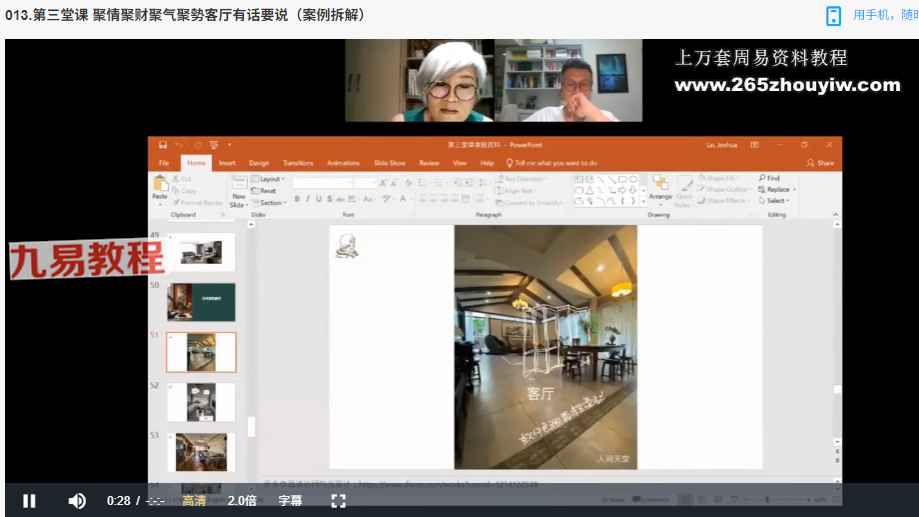The width and height of the screenshot is (919, 517).
Task: Click the Tell me what you want to do box
Action: [x=552, y=163]
